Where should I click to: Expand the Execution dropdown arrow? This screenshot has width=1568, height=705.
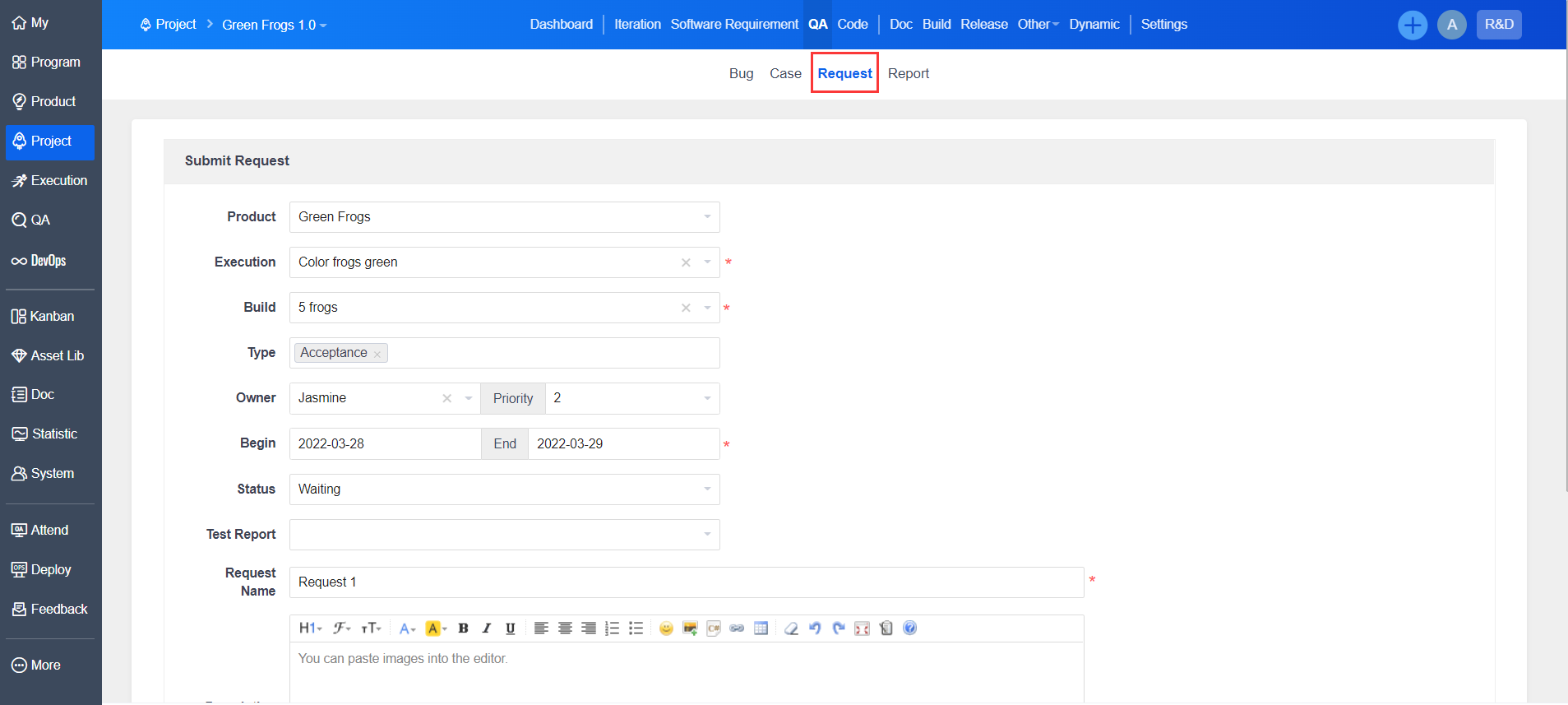(x=707, y=262)
